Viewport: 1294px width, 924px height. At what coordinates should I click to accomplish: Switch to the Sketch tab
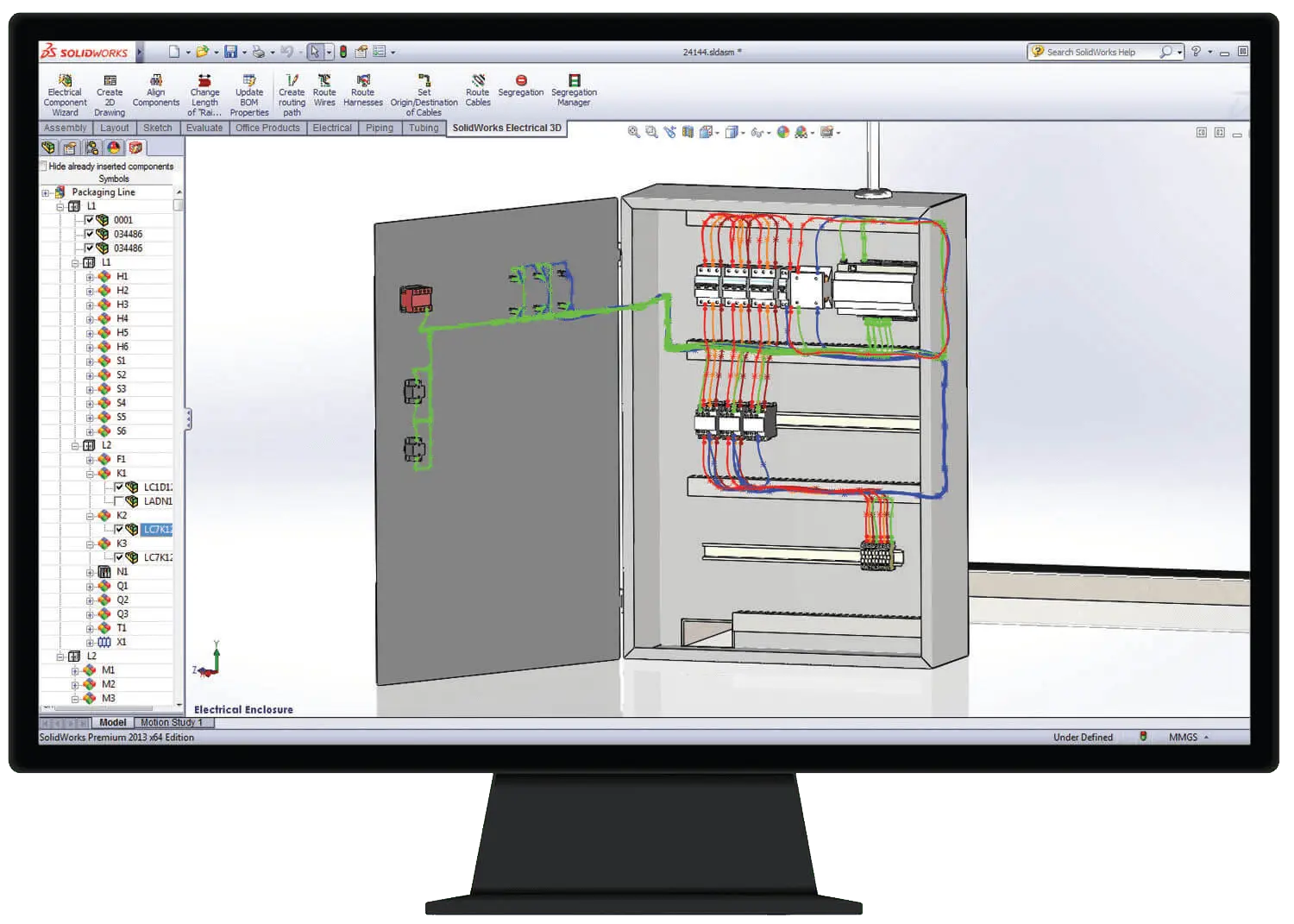coord(157,128)
